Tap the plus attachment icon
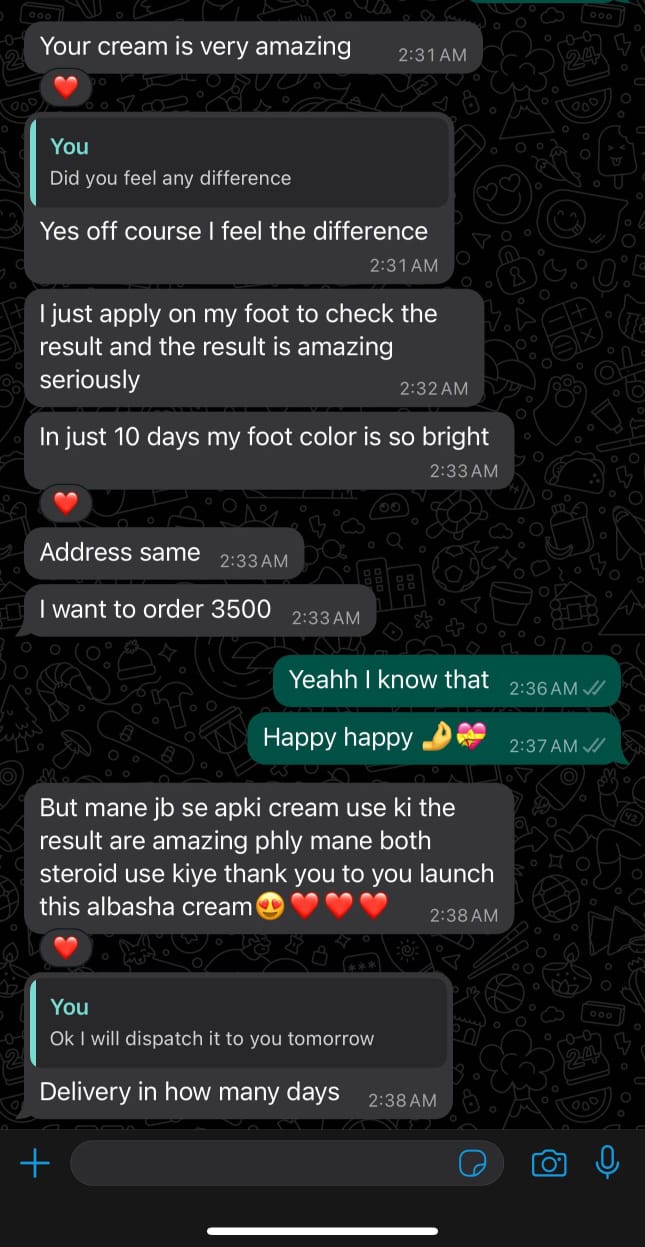The height and width of the screenshot is (1247, 645). [x=35, y=1163]
